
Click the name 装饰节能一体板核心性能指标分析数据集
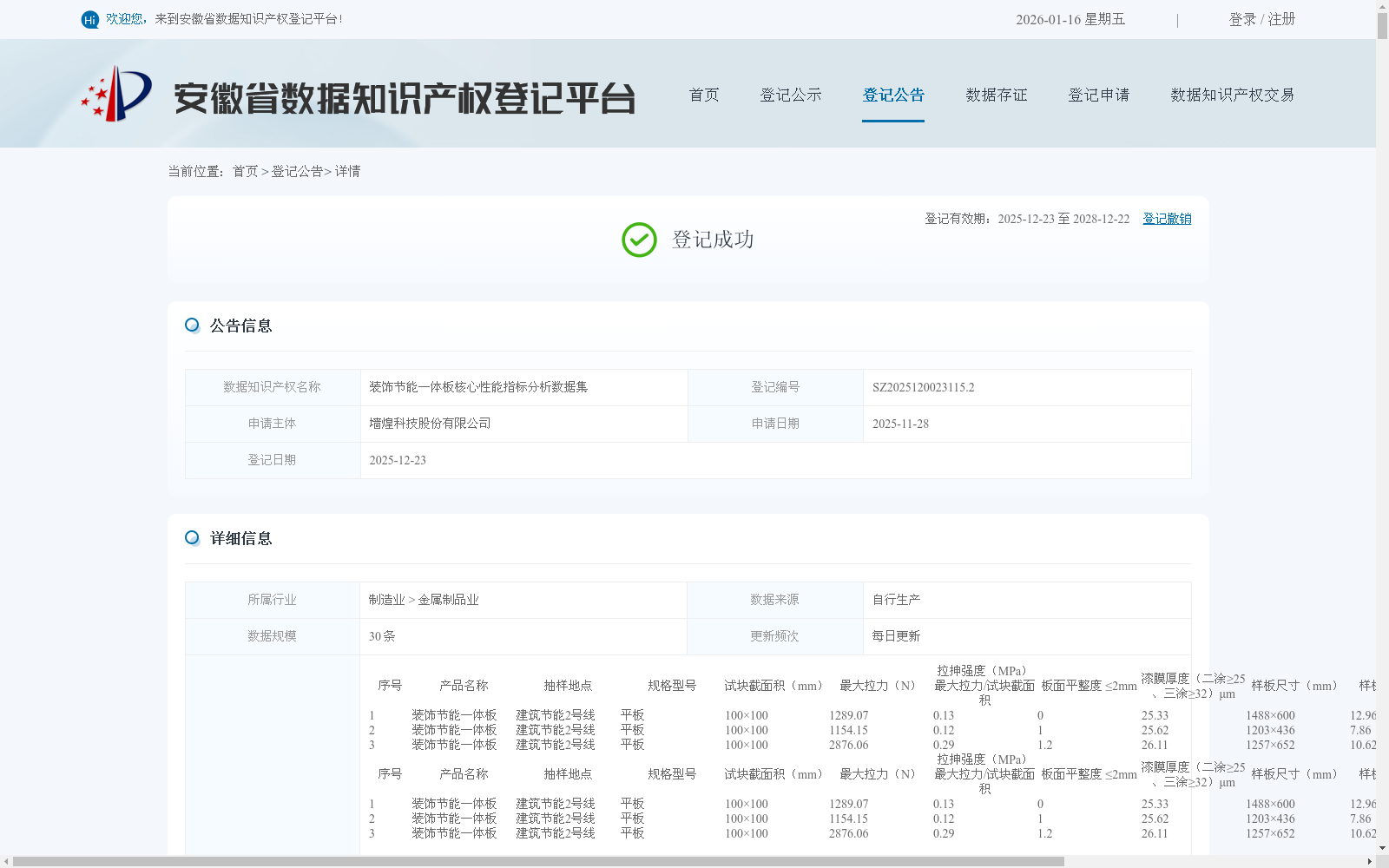[x=478, y=387]
